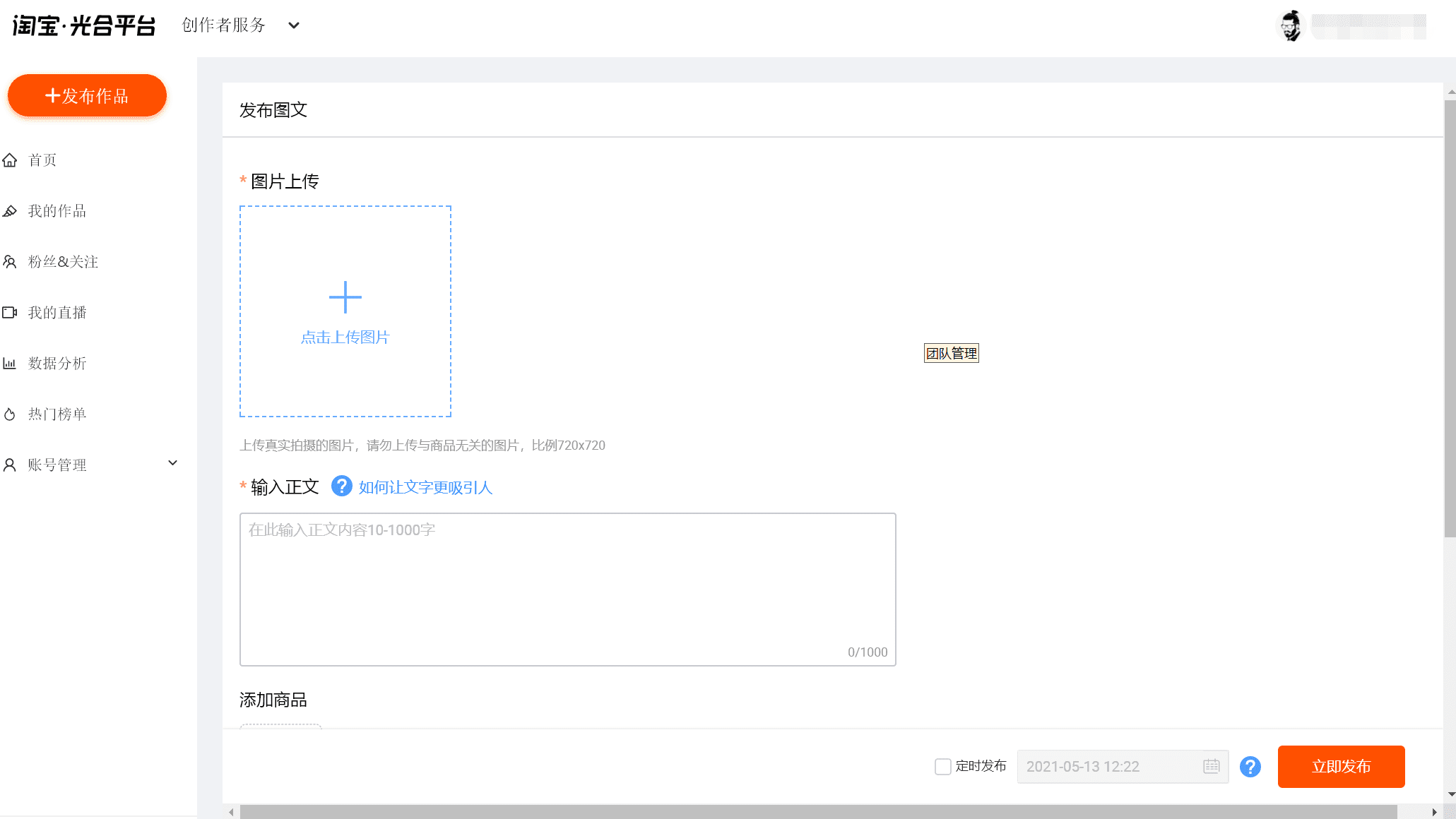Viewport: 1456px width, 819px height.
Task: Click the plus icon in upload box
Action: coord(345,297)
